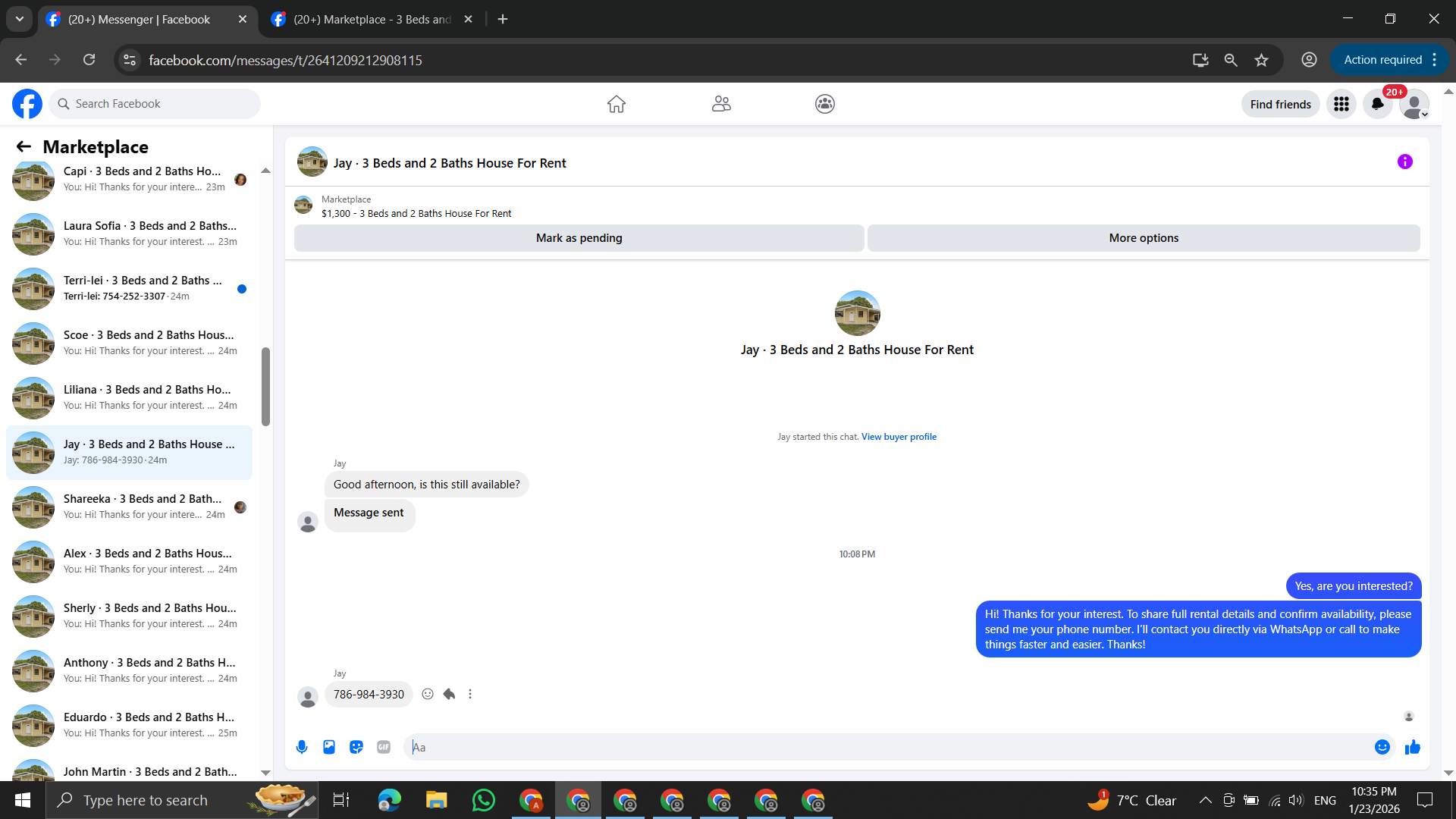Open the account profile dropdown
Image resolution: width=1456 pixels, height=819 pixels.
[x=1414, y=104]
